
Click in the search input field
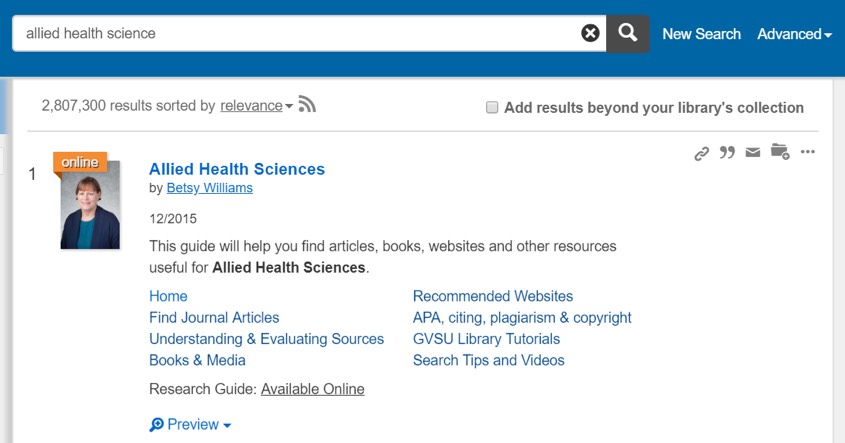(x=300, y=33)
